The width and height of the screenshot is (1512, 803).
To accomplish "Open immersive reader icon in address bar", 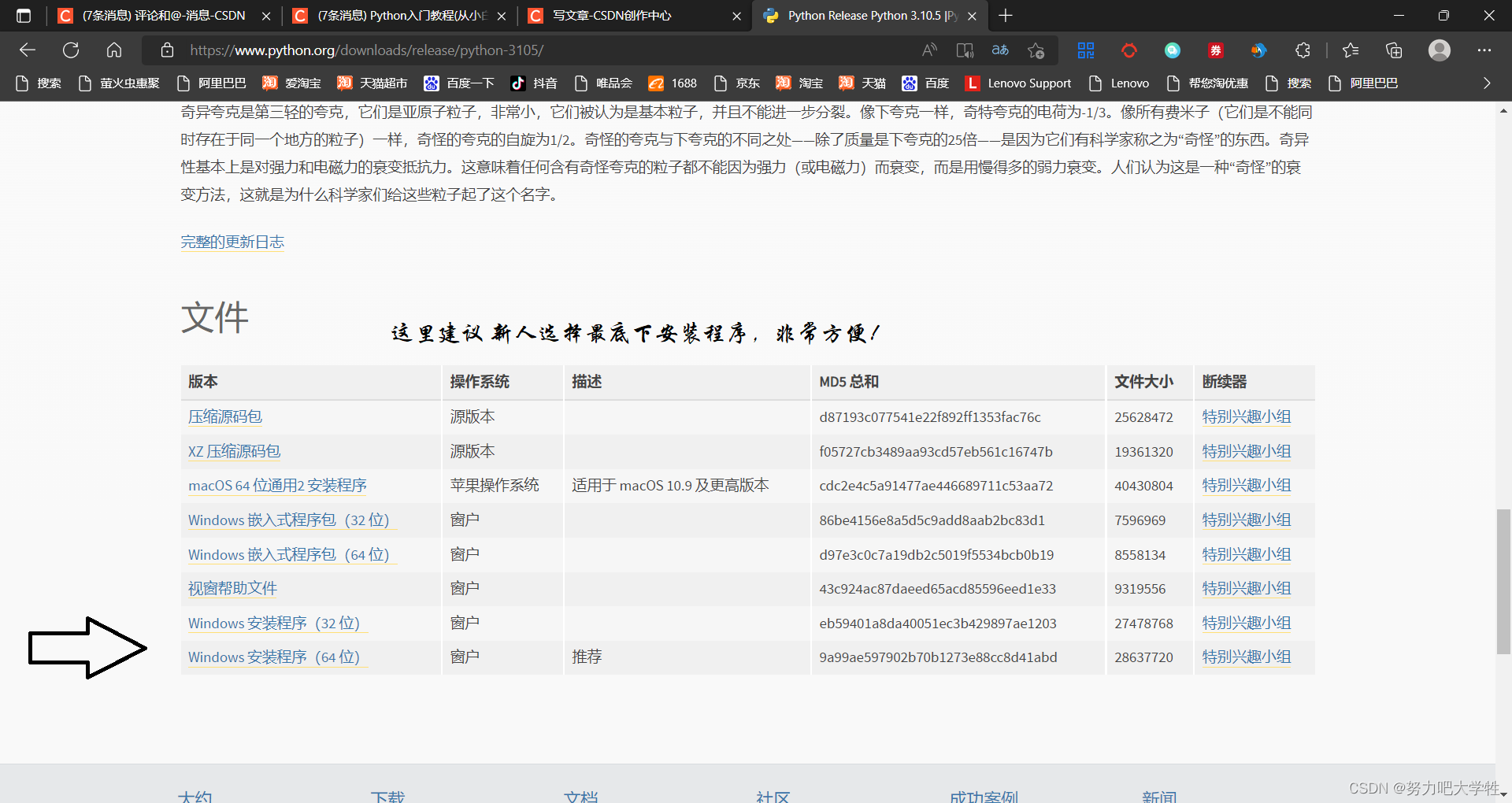I will 965,50.
